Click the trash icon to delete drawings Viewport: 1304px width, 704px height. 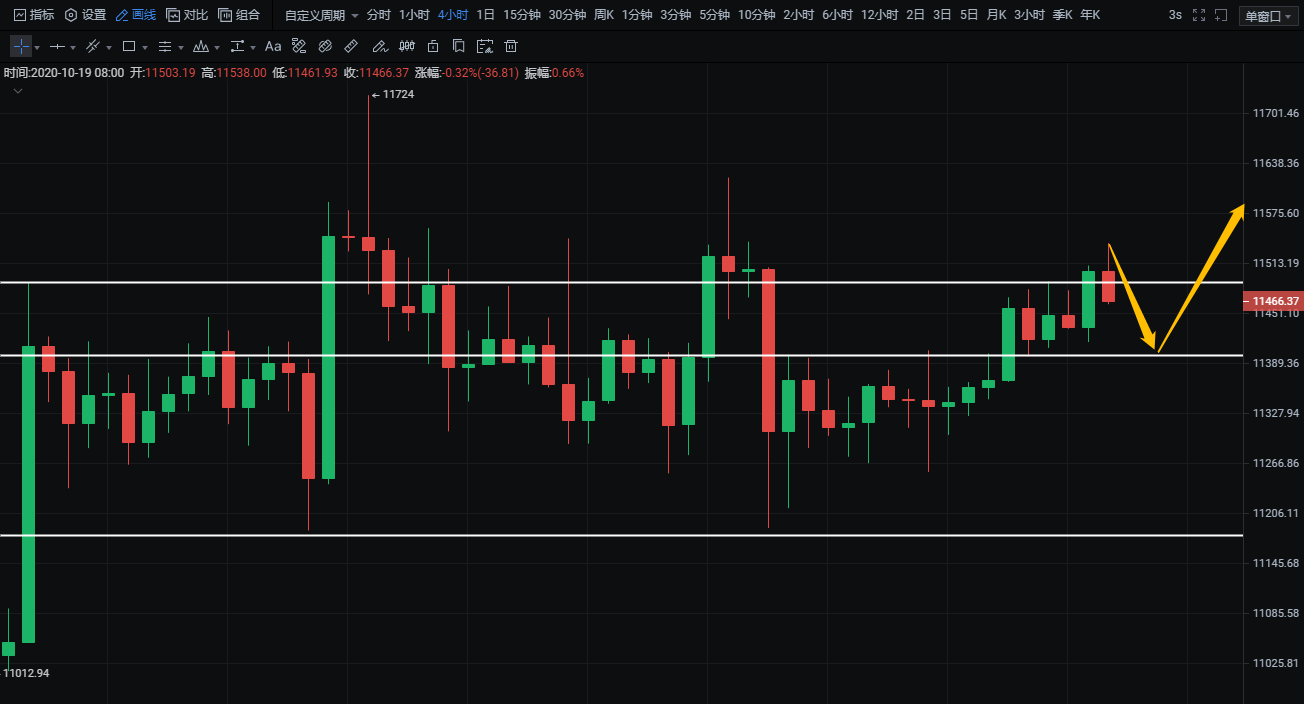coord(511,46)
